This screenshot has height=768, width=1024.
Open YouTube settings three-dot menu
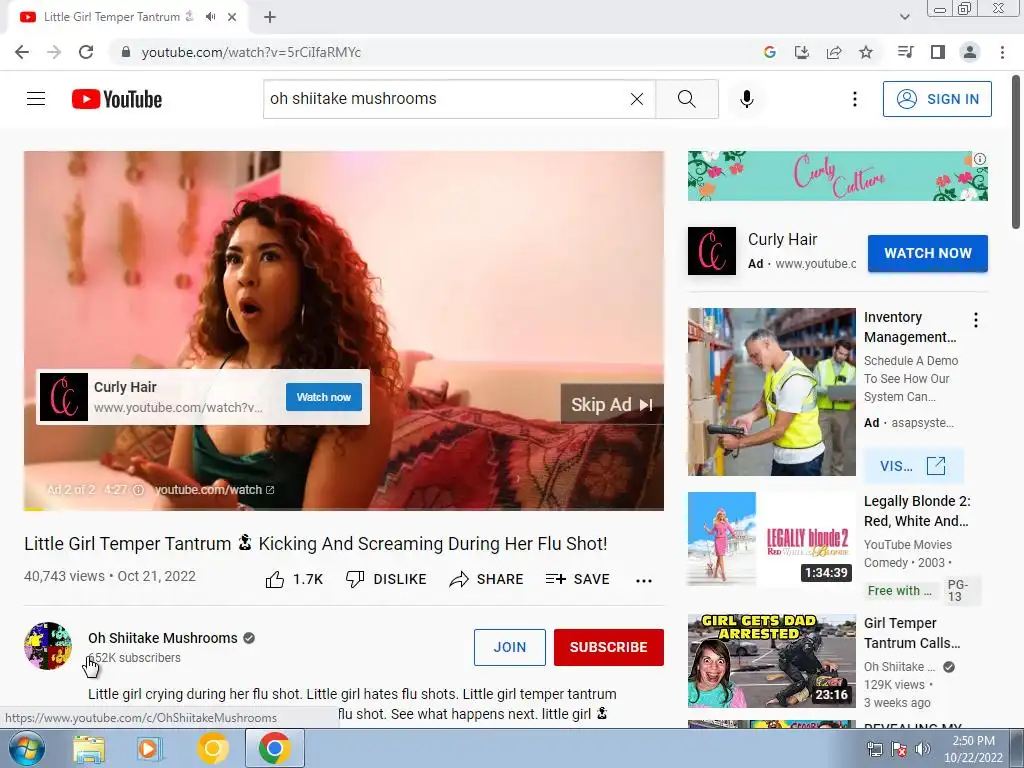tap(854, 99)
